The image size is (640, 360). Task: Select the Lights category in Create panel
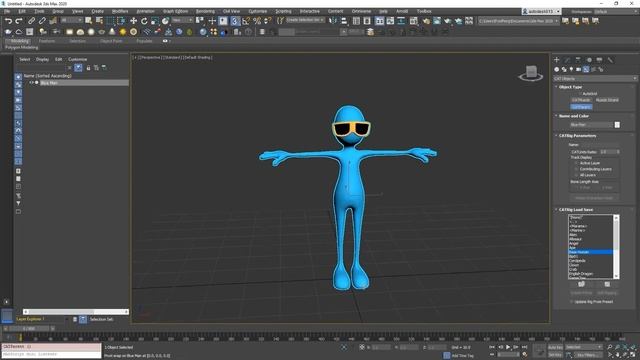[x=571, y=69]
